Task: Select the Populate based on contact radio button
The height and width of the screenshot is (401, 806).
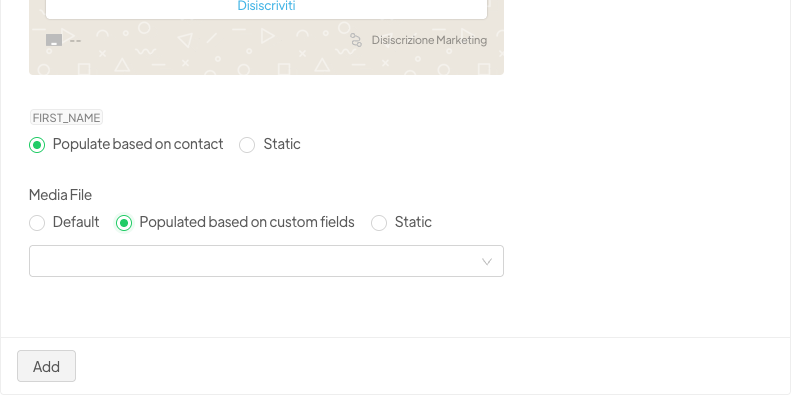Action: point(37,145)
